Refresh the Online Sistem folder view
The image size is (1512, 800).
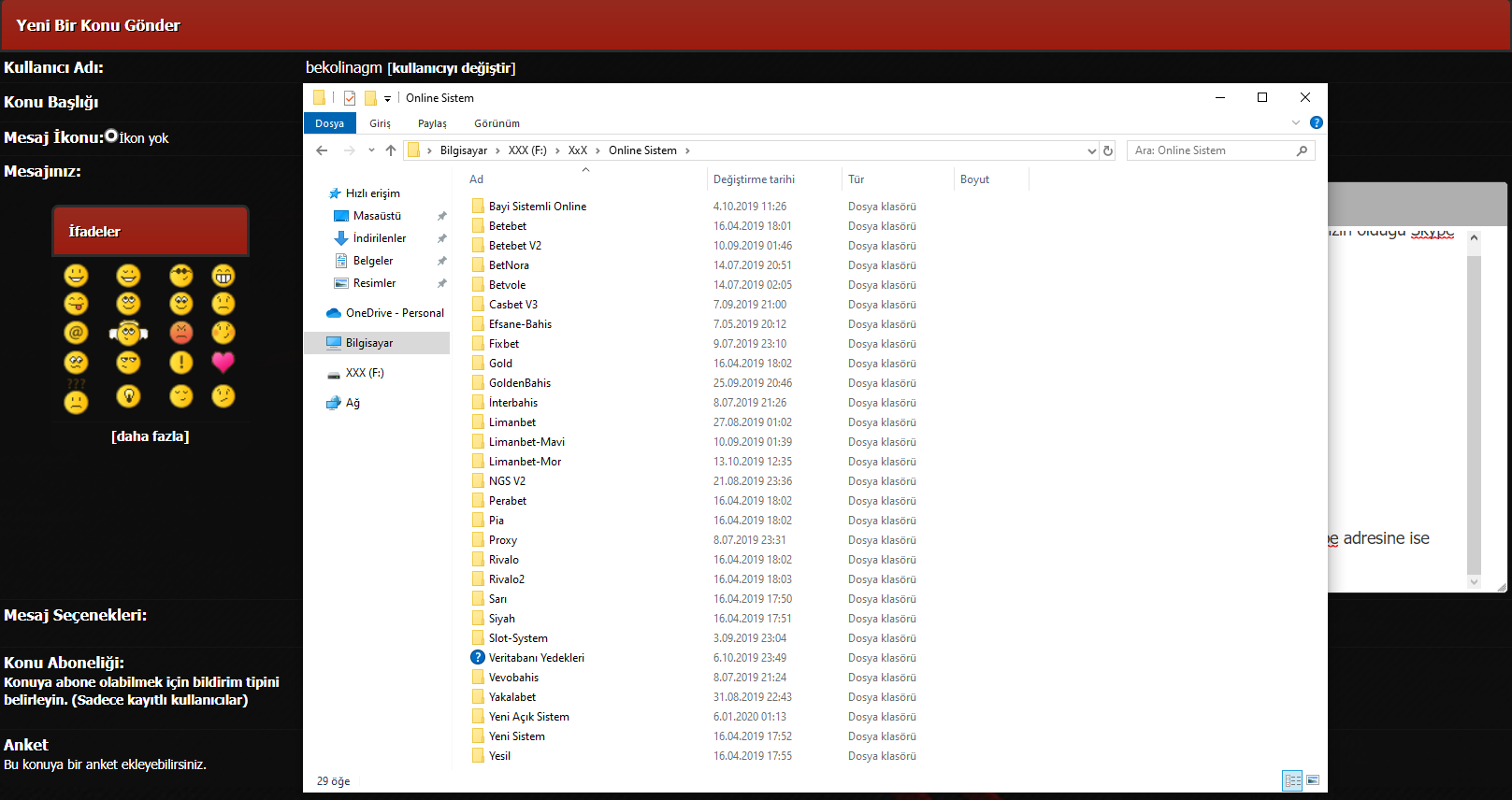coord(1108,150)
